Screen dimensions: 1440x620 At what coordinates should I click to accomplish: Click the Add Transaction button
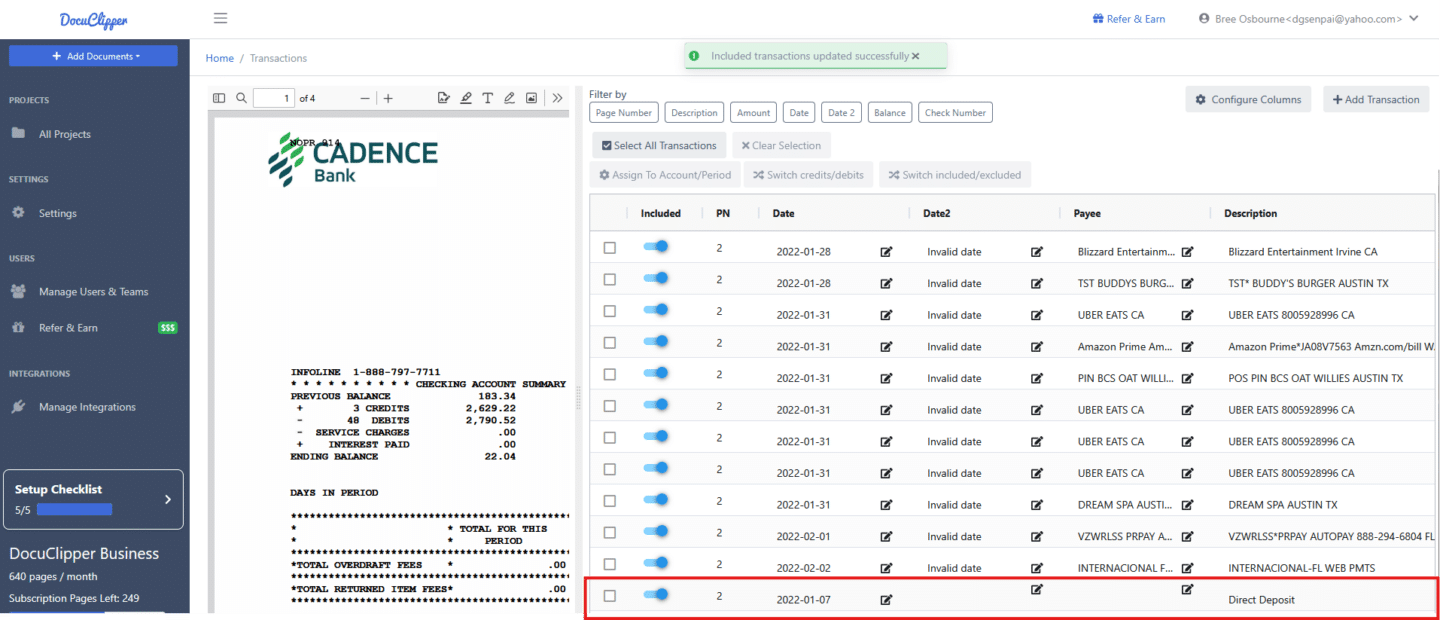[x=1375, y=100]
